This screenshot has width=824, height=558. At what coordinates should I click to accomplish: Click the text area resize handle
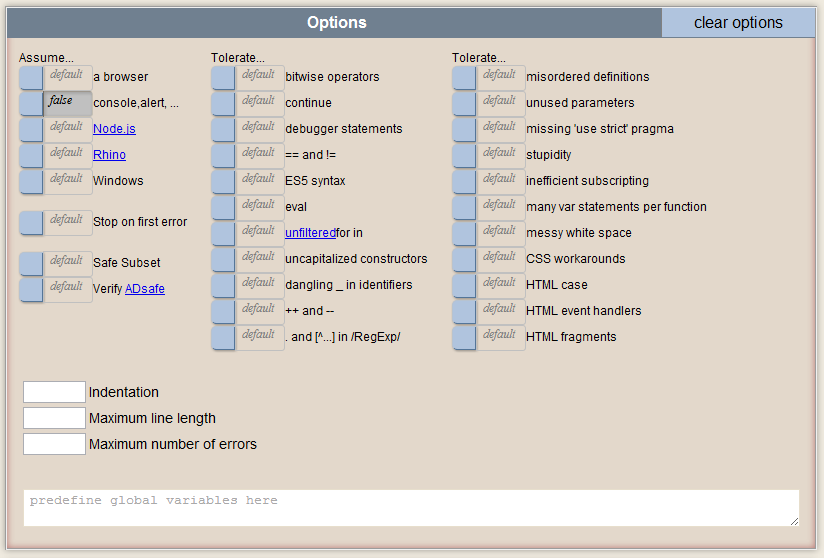click(x=795, y=521)
